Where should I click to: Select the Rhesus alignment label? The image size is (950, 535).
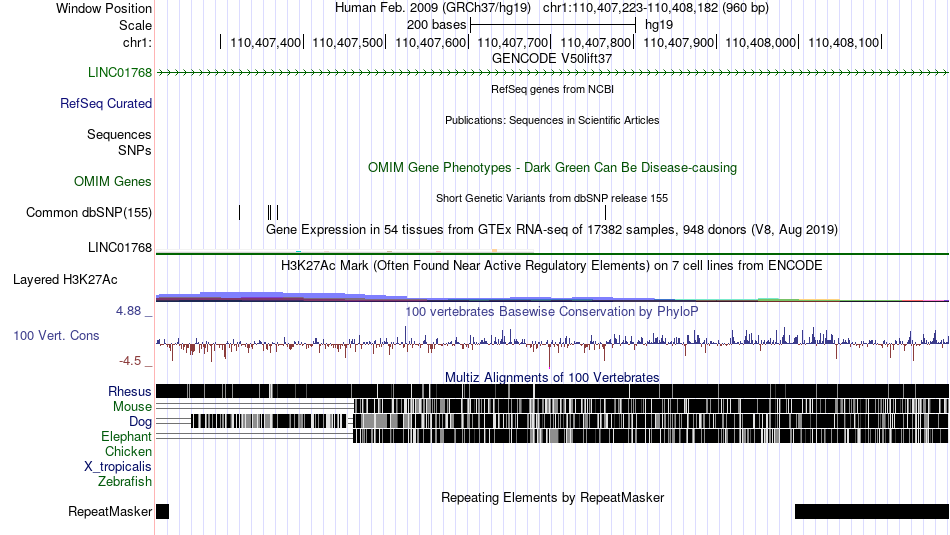click(x=130, y=391)
